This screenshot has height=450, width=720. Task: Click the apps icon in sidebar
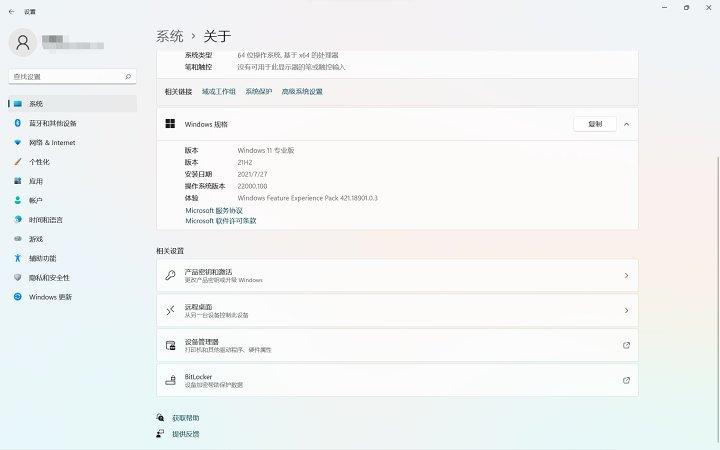(17, 181)
